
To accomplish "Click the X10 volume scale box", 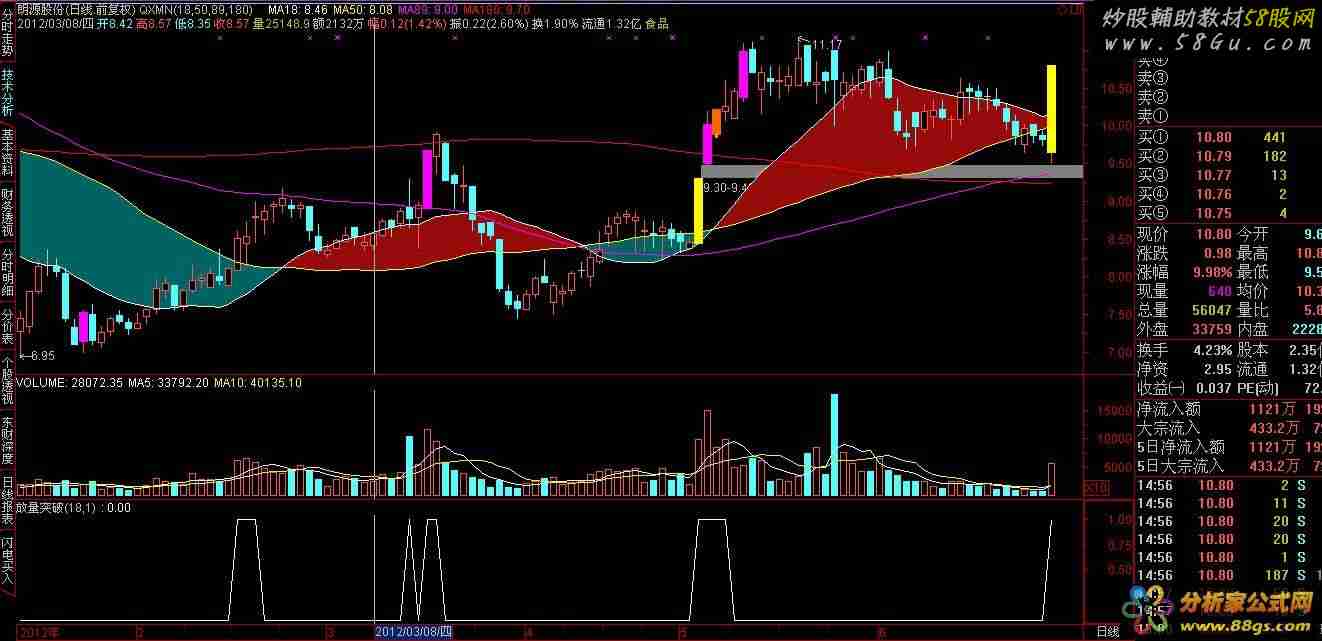I will point(1097,488).
